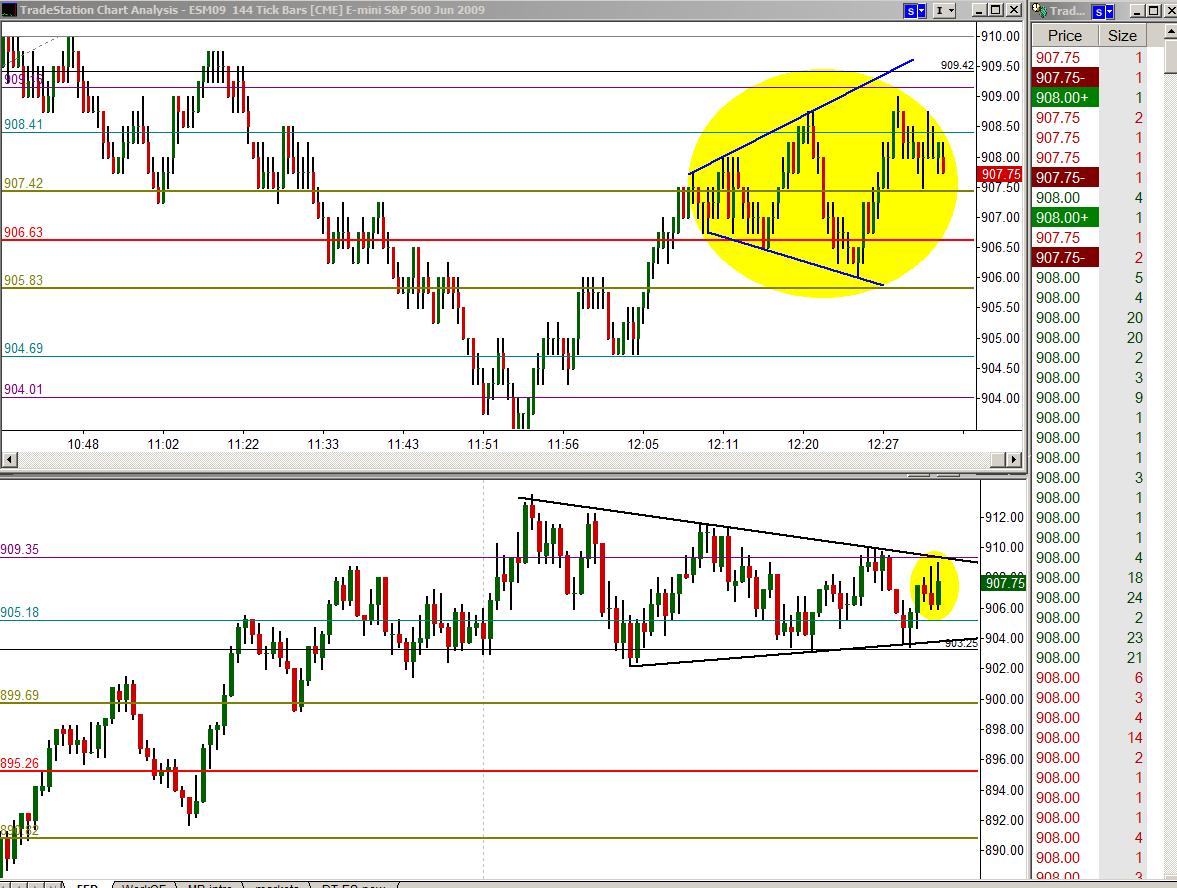Image resolution: width=1177 pixels, height=888 pixels.
Task: Click the 910.00 value on upper price axis
Action: coord(1001,36)
